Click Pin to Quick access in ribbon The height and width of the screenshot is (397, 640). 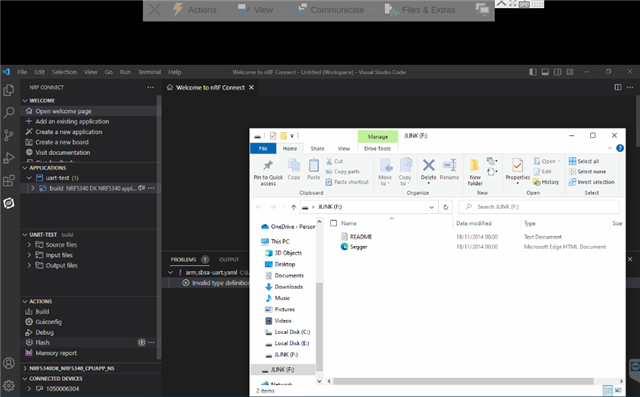click(x=268, y=172)
